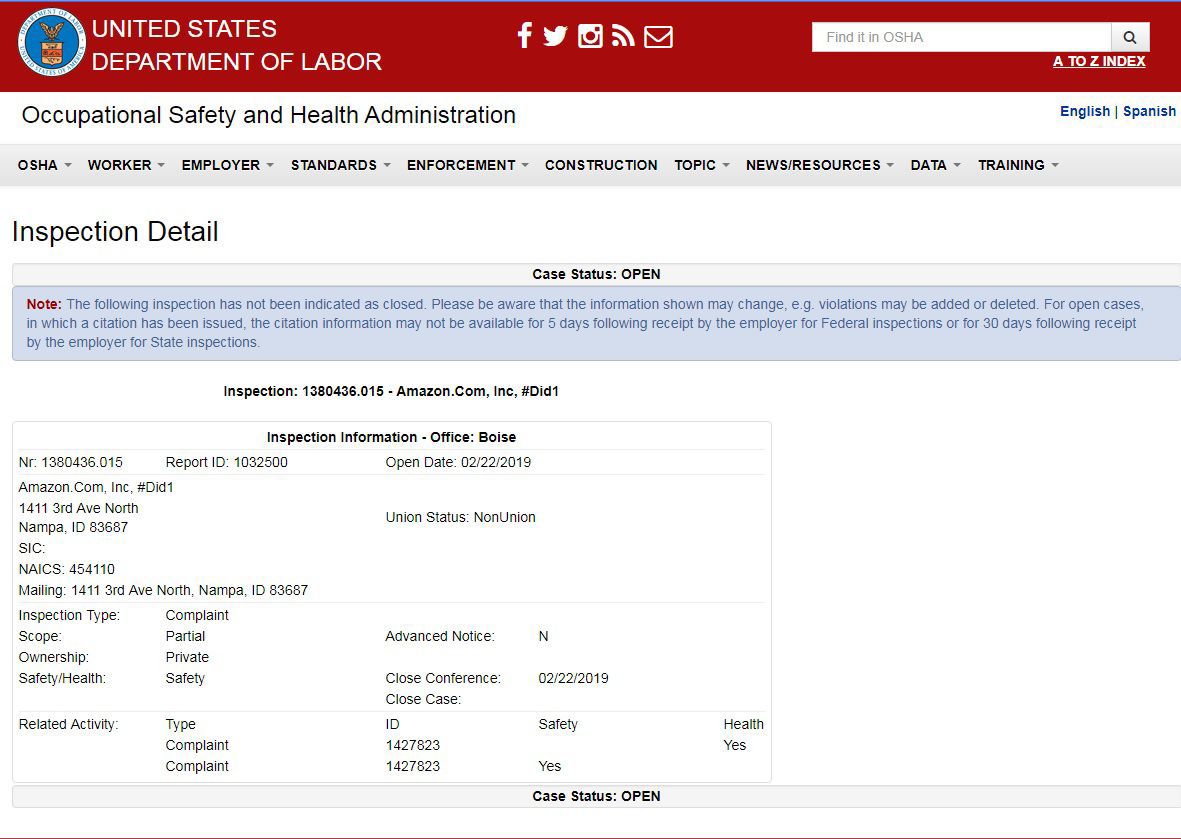Open the Instagram camera icon

590,37
